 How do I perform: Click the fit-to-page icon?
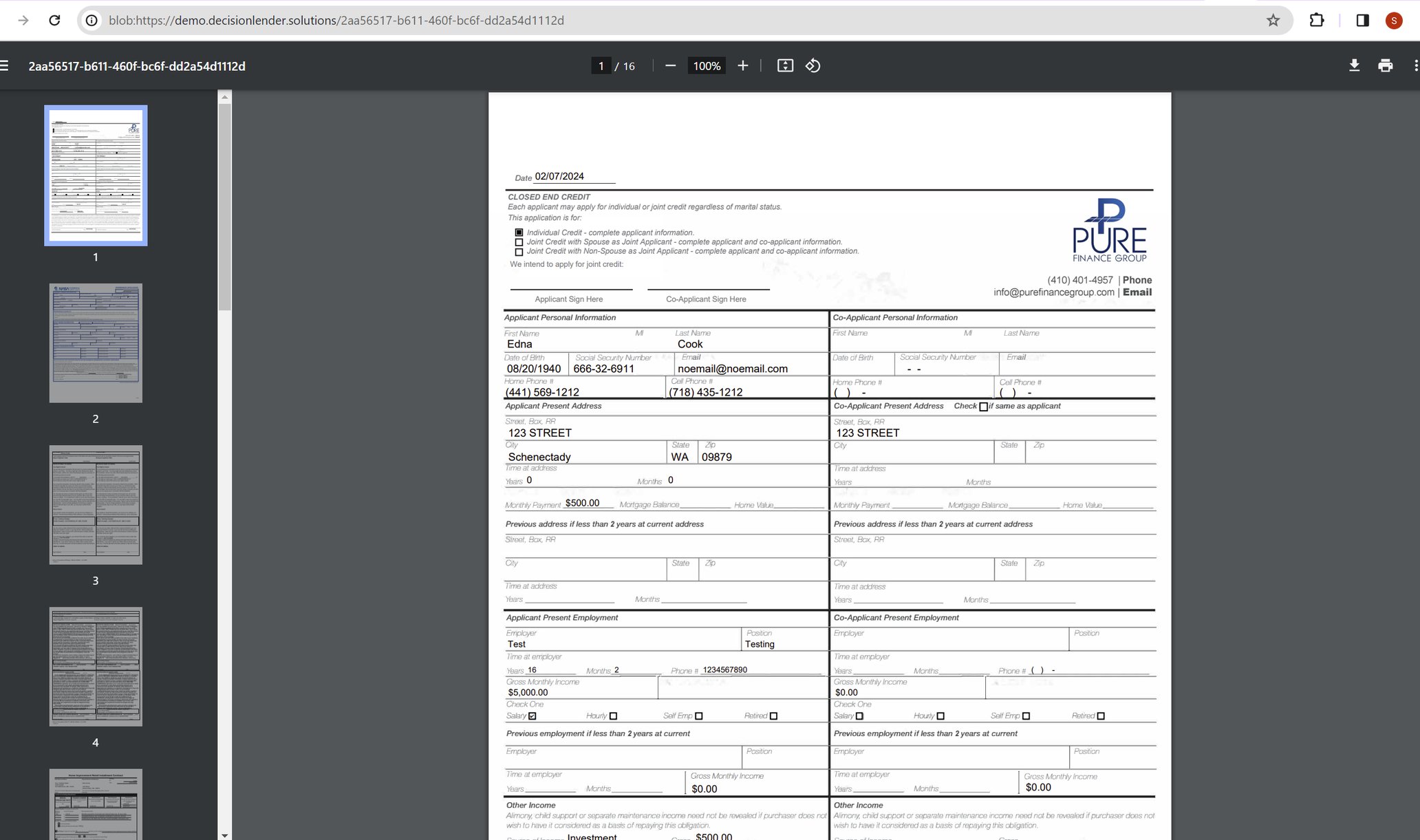tap(785, 65)
